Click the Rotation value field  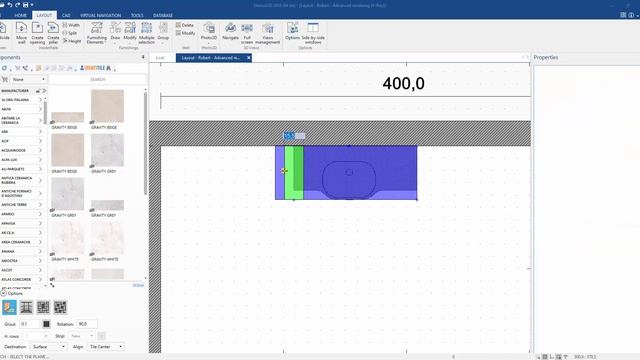pos(87,324)
